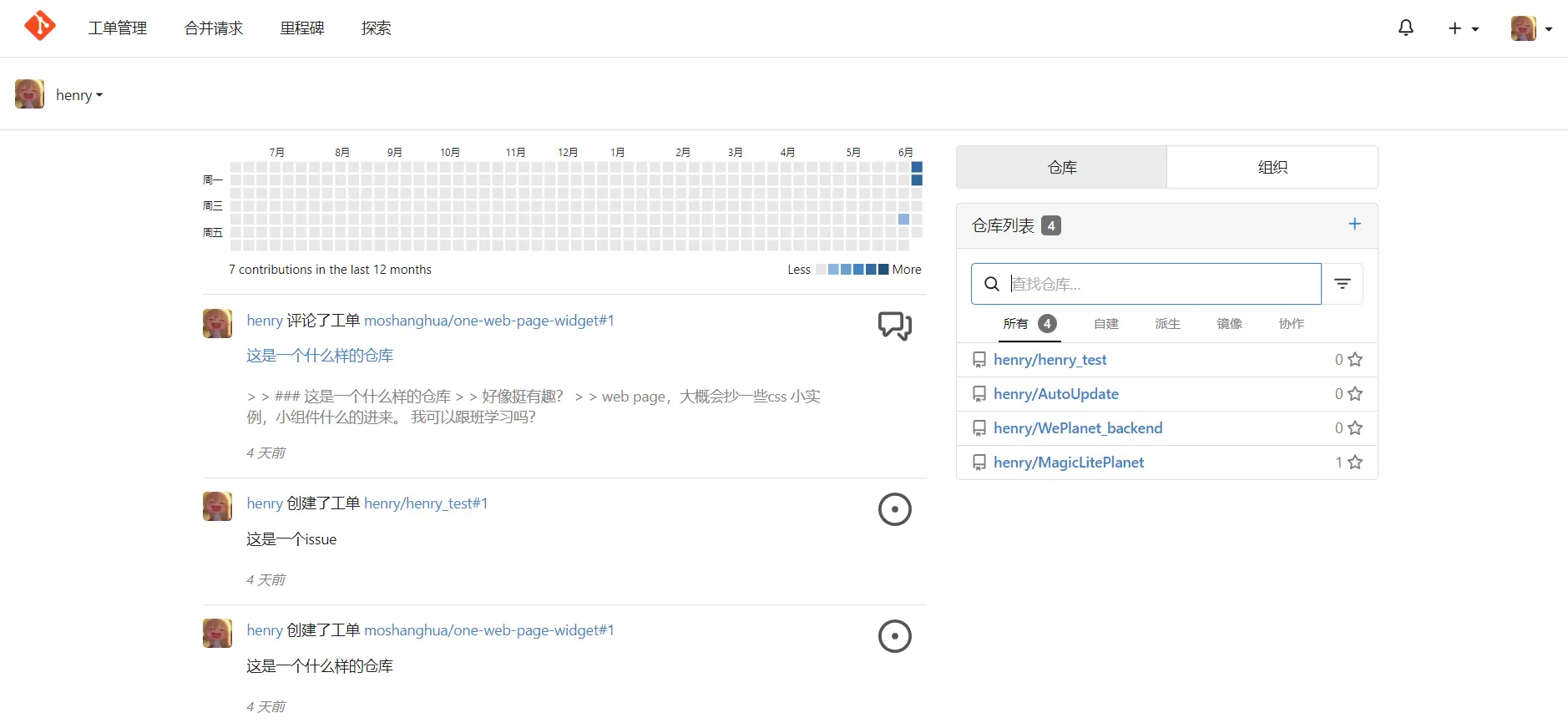The width and height of the screenshot is (1568, 728).
Task: Select the 所有 repository filter
Action: [1029, 324]
